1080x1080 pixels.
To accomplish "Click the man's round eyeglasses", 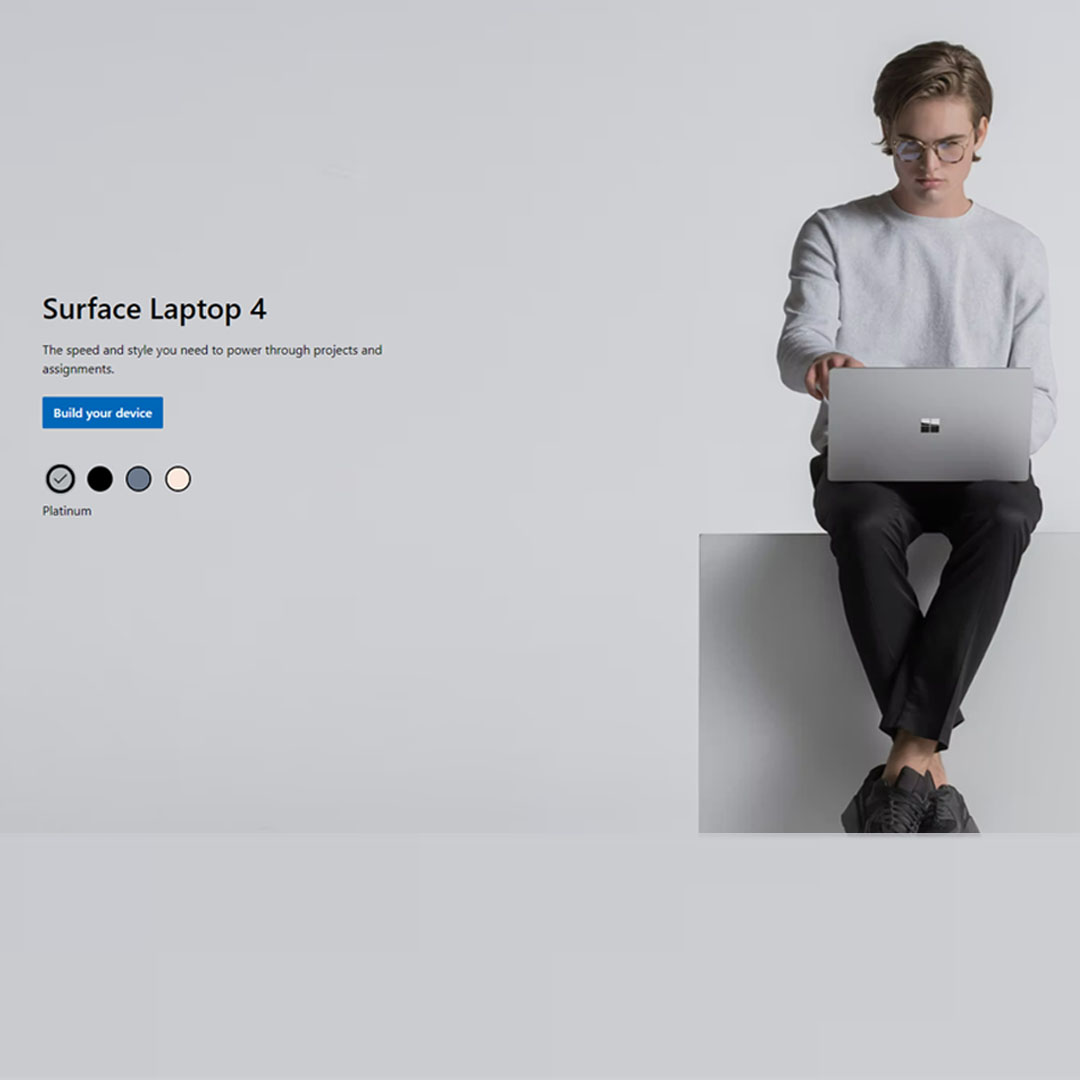I will tap(931, 149).
